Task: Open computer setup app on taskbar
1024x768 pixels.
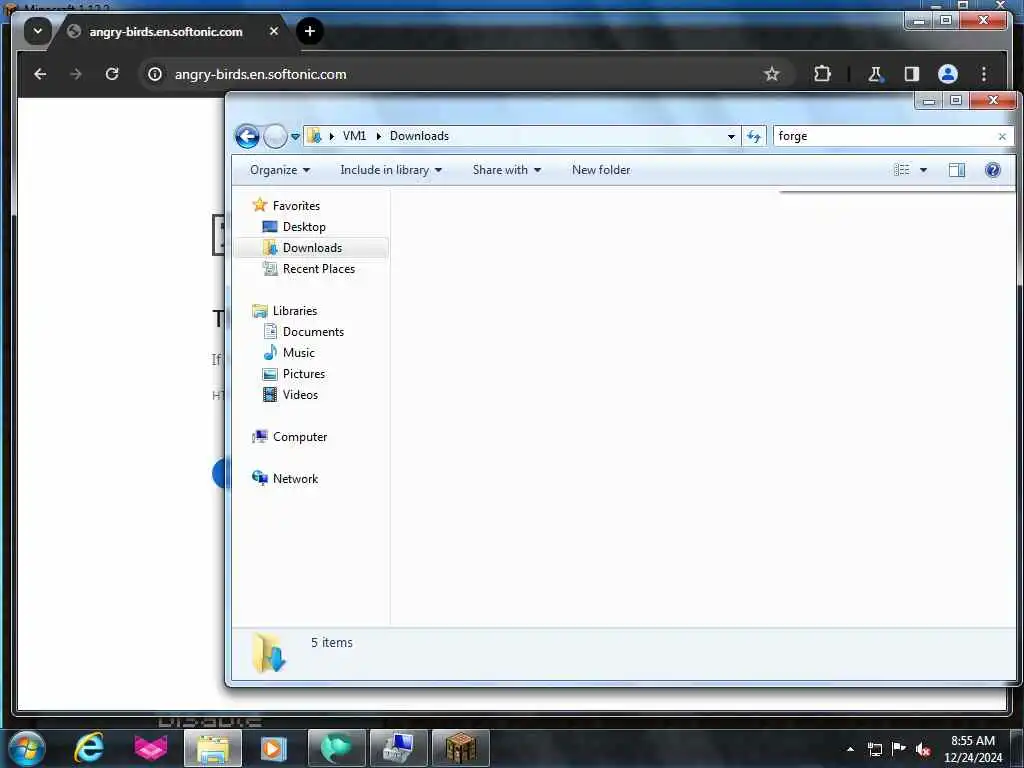Action: click(398, 748)
